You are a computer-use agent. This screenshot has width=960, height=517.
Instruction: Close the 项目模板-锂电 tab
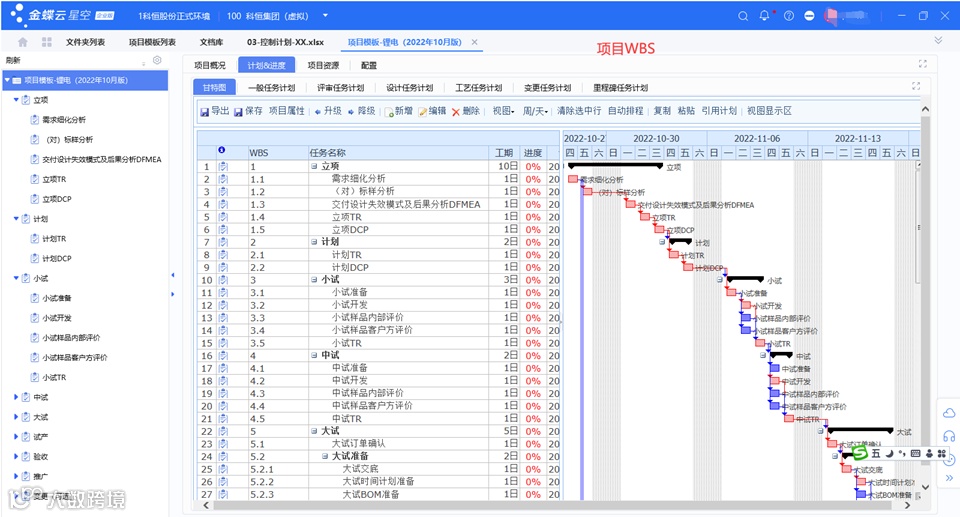[x=474, y=42]
